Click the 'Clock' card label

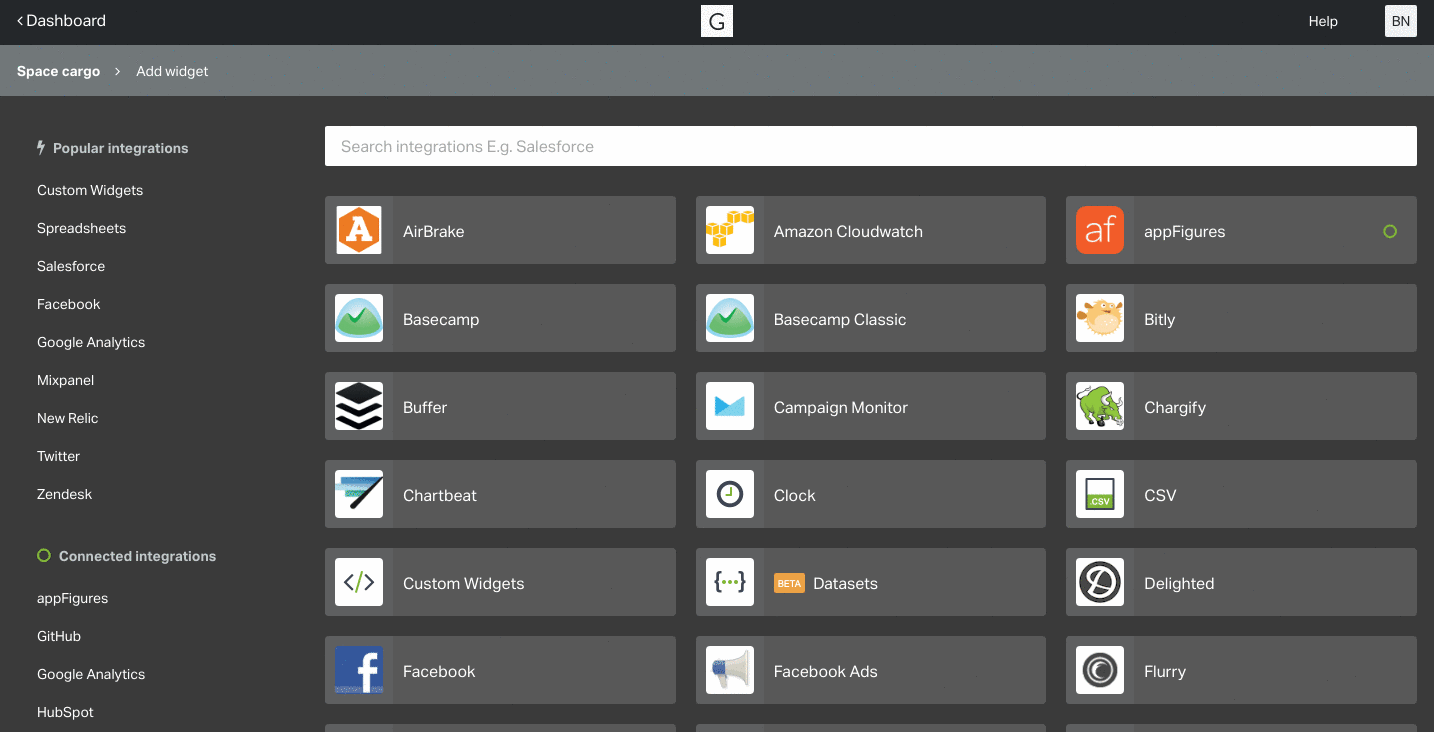(795, 495)
